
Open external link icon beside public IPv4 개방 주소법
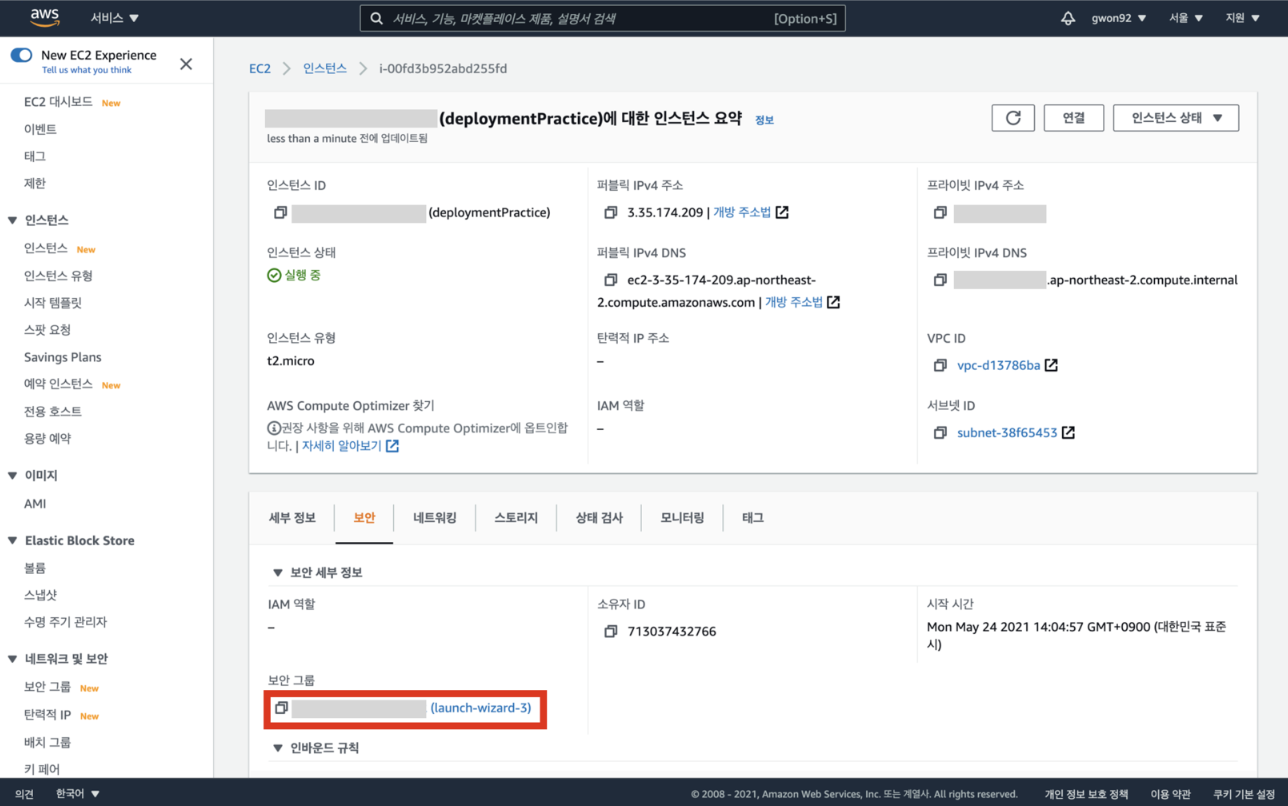(782, 213)
